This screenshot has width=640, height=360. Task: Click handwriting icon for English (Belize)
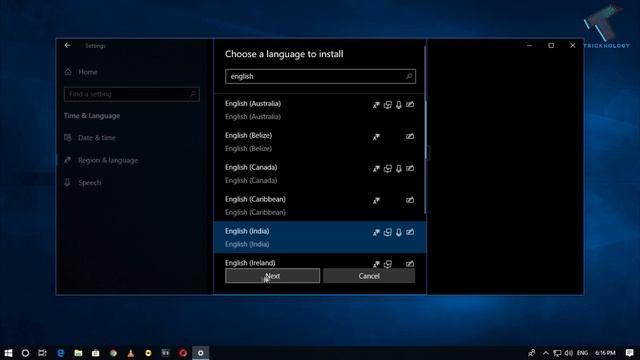[410, 136]
